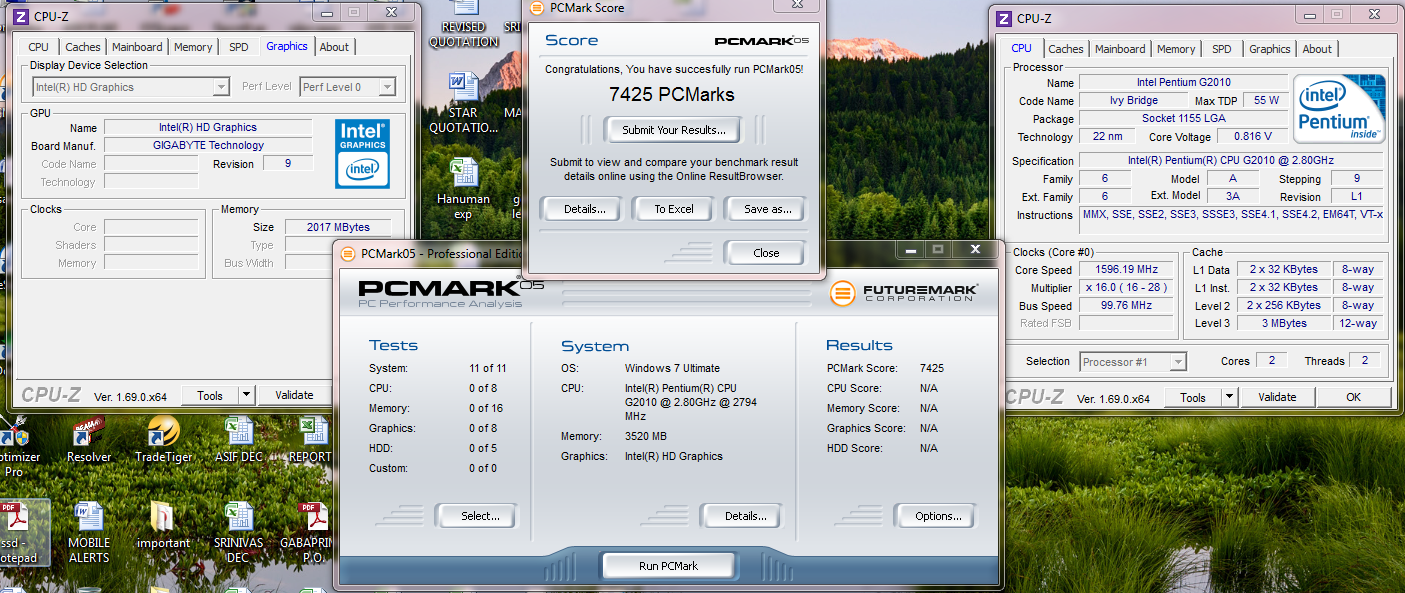Click the Core Speed value 1596.19 MHz
Screen dimensions: 1405x593
tap(1128, 270)
